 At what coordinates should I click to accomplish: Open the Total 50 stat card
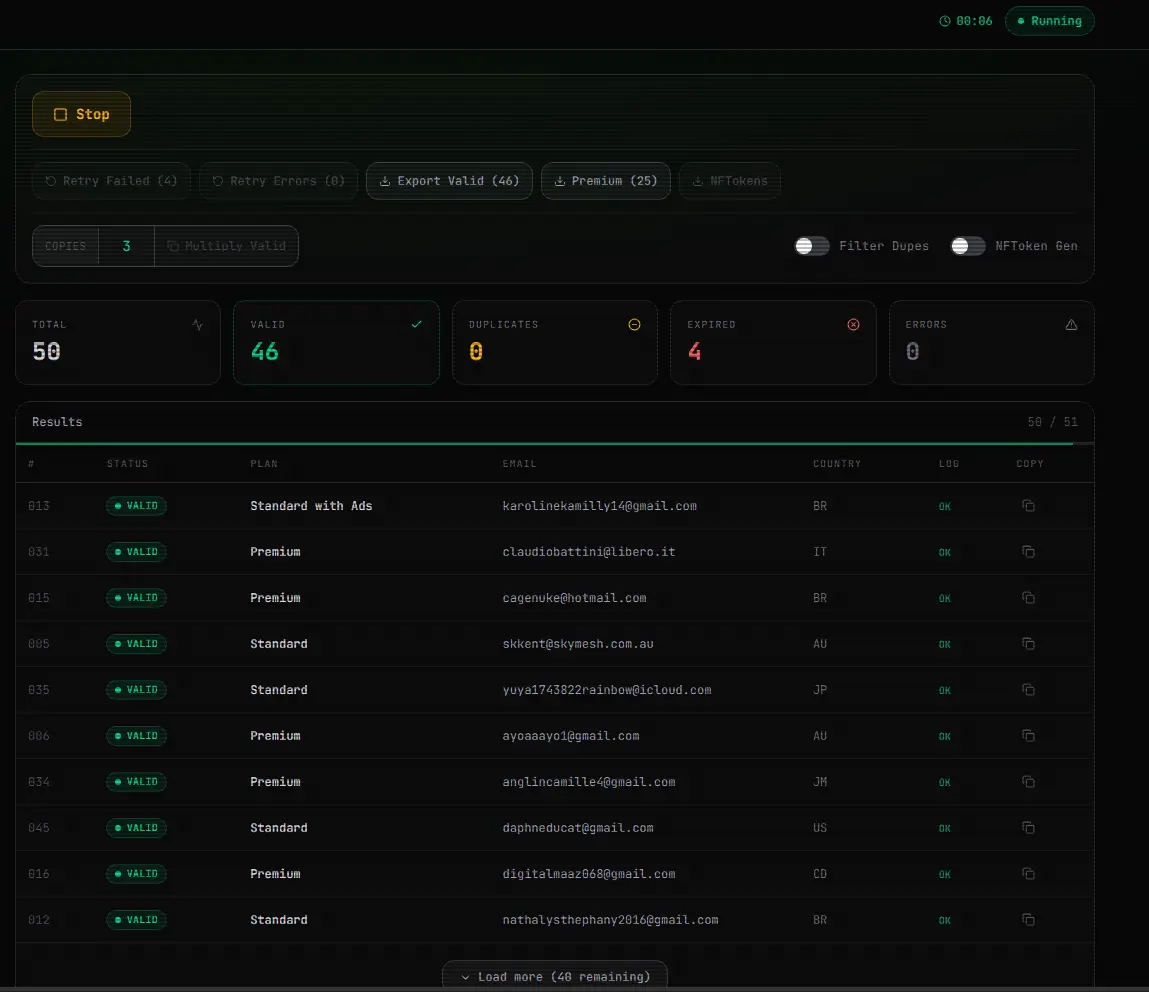point(118,342)
